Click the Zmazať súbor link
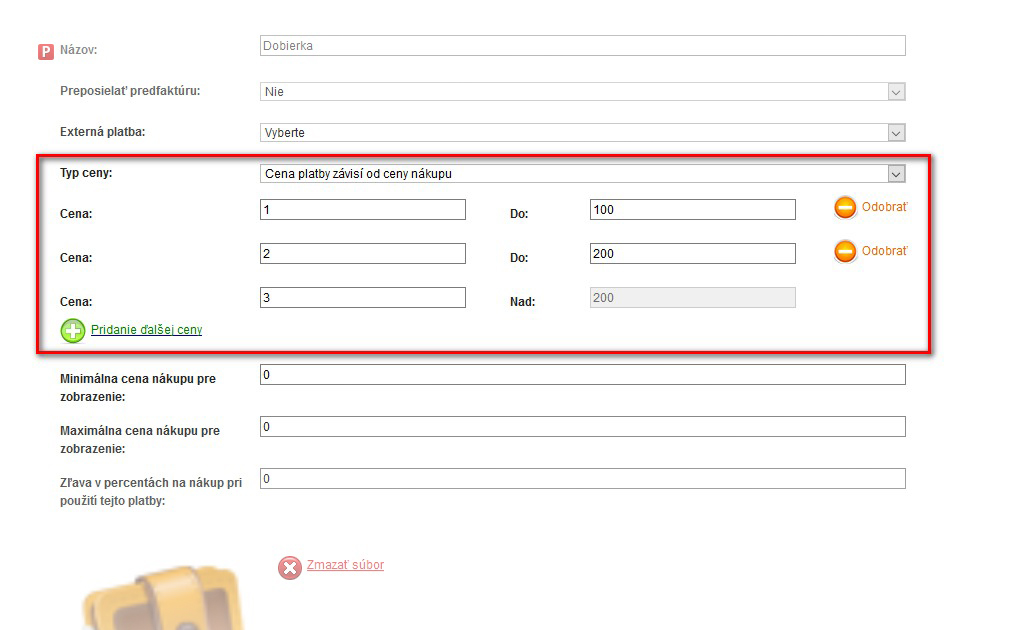Screen dimensions: 1015x630 (345, 565)
